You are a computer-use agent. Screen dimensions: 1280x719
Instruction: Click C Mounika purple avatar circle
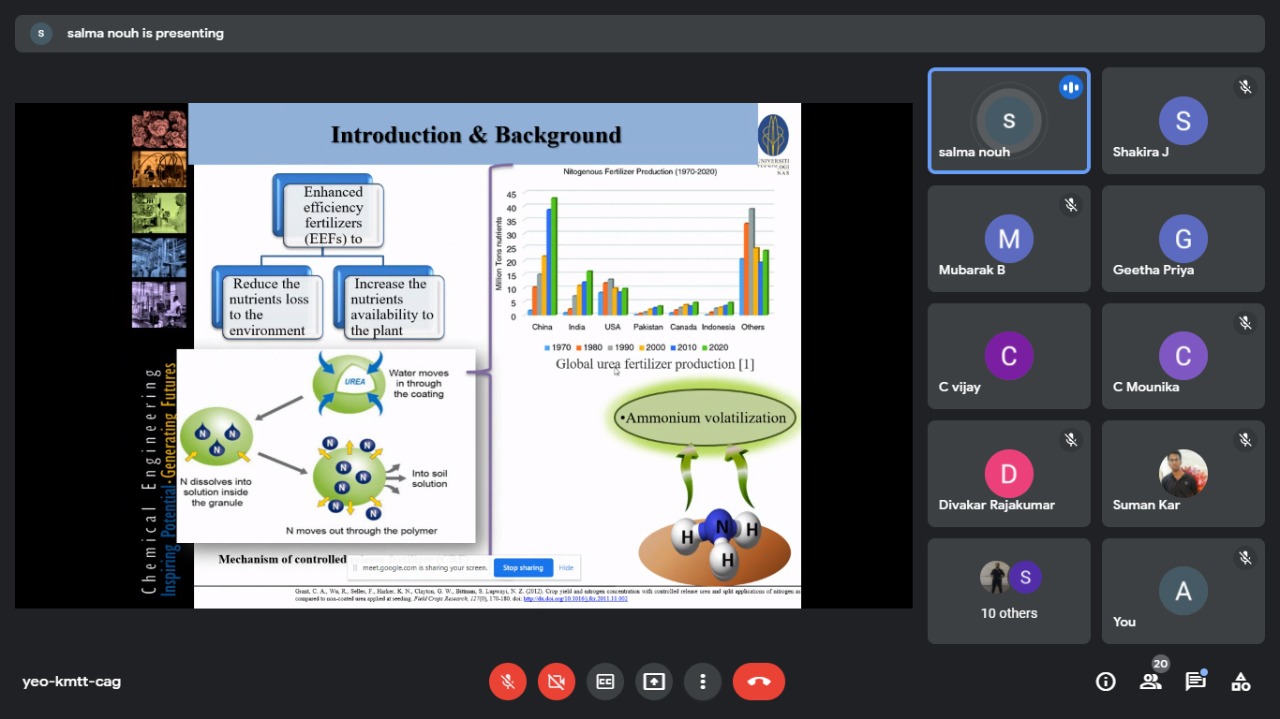pyautogui.click(x=1183, y=356)
